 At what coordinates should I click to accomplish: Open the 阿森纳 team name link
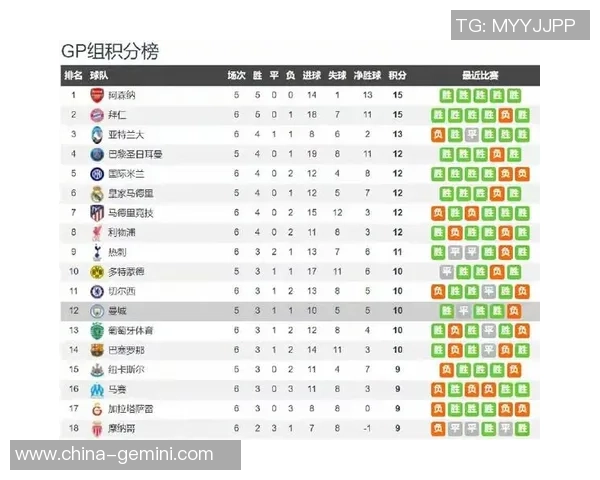(121, 95)
